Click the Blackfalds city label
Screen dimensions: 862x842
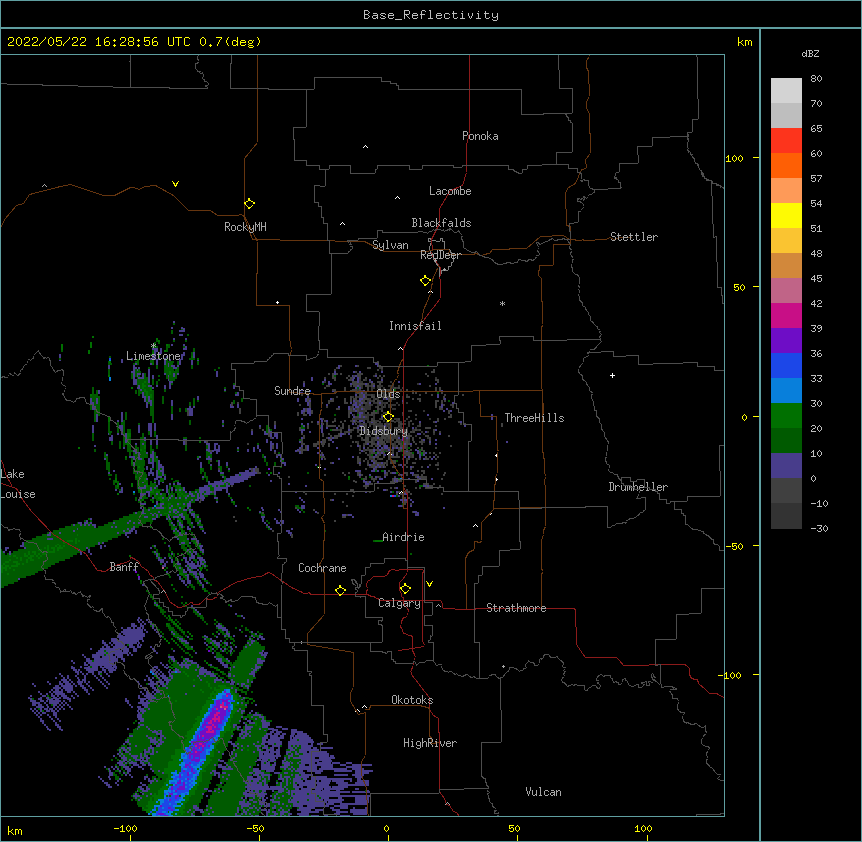[x=441, y=223]
